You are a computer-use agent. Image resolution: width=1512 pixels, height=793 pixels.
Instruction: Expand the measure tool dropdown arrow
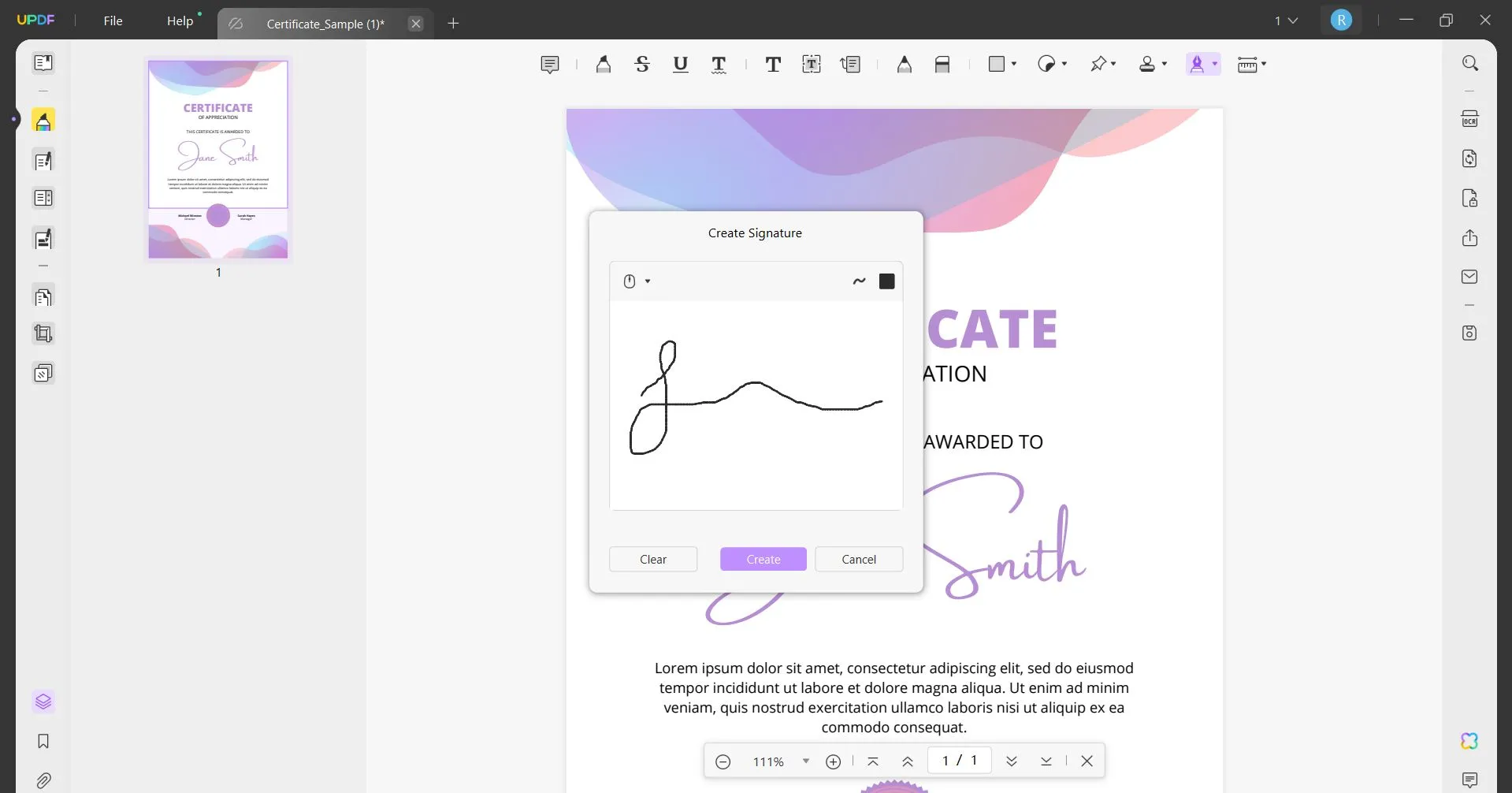1264,64
